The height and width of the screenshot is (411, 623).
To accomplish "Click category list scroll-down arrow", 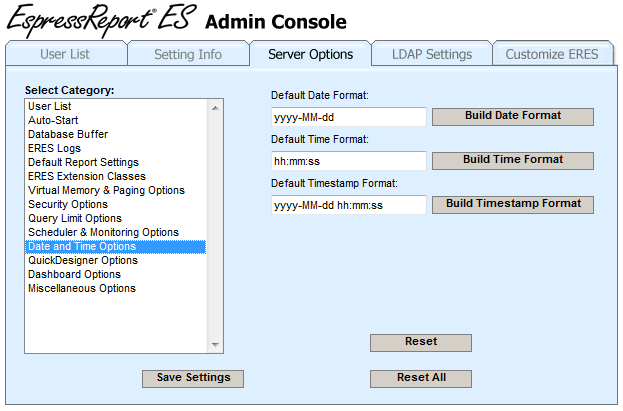I will (x=215, y=345).
